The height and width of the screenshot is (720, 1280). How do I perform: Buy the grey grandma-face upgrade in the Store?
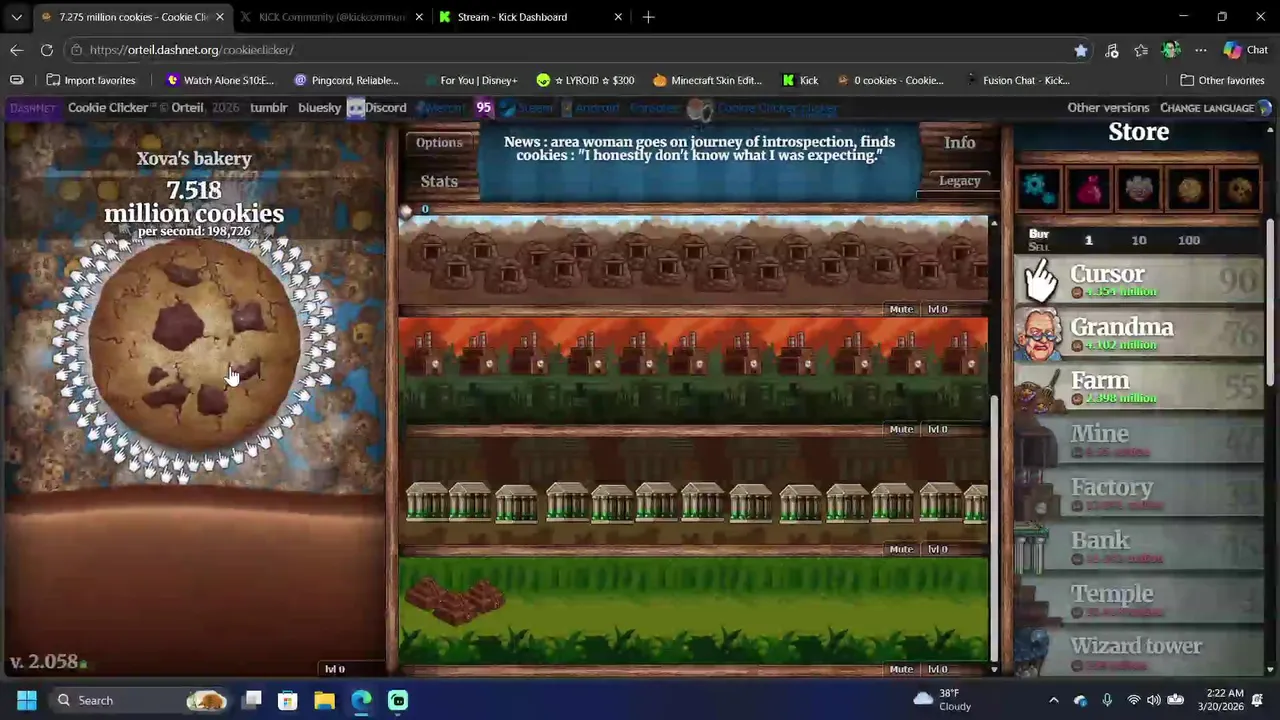coord(1138,188)
